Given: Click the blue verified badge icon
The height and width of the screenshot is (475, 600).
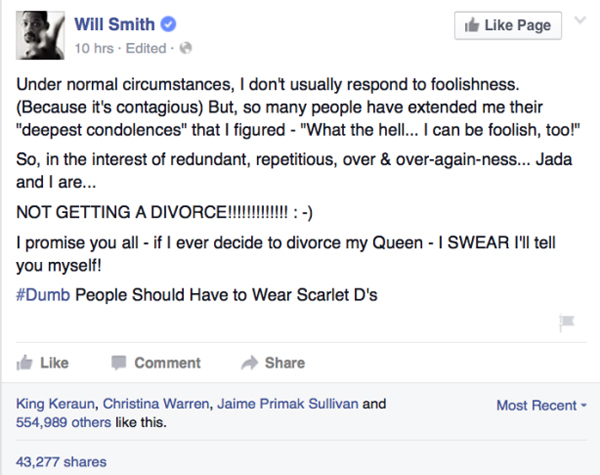Looking at the screenshot, I should pyautogui.click(x=168, y=24).
